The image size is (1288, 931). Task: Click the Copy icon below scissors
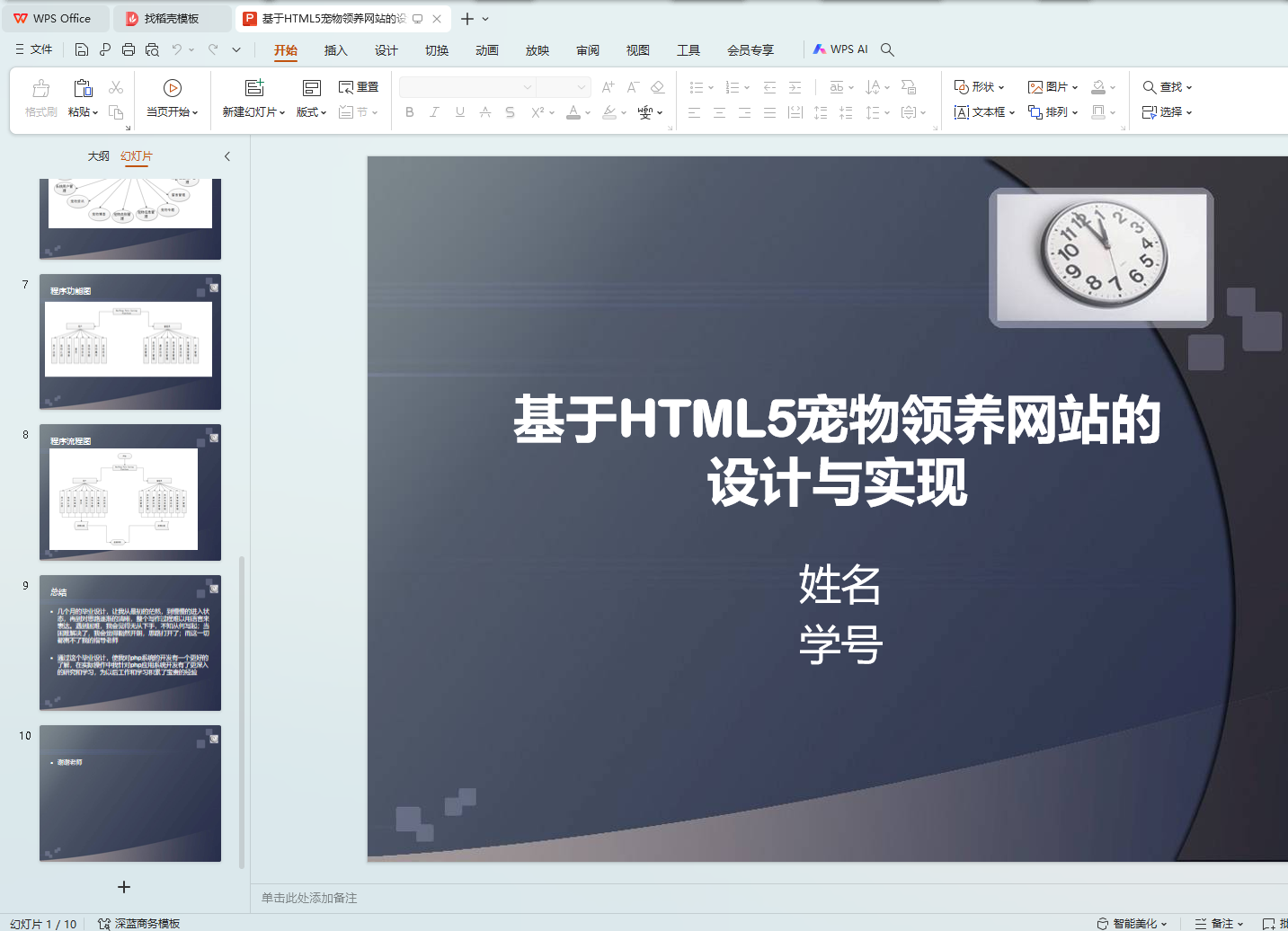click(116, 112)
